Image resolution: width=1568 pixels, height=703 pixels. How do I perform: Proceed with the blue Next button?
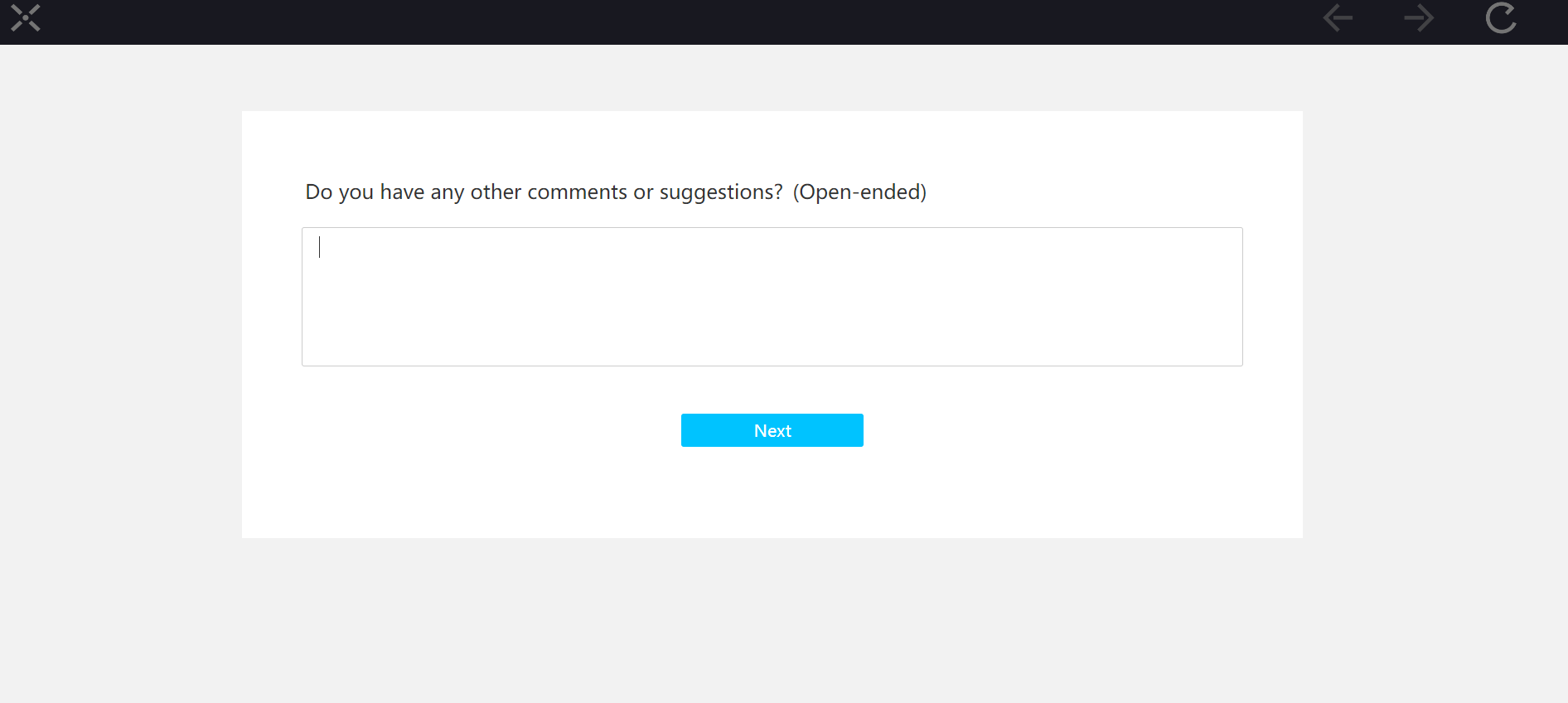point(772,430)
